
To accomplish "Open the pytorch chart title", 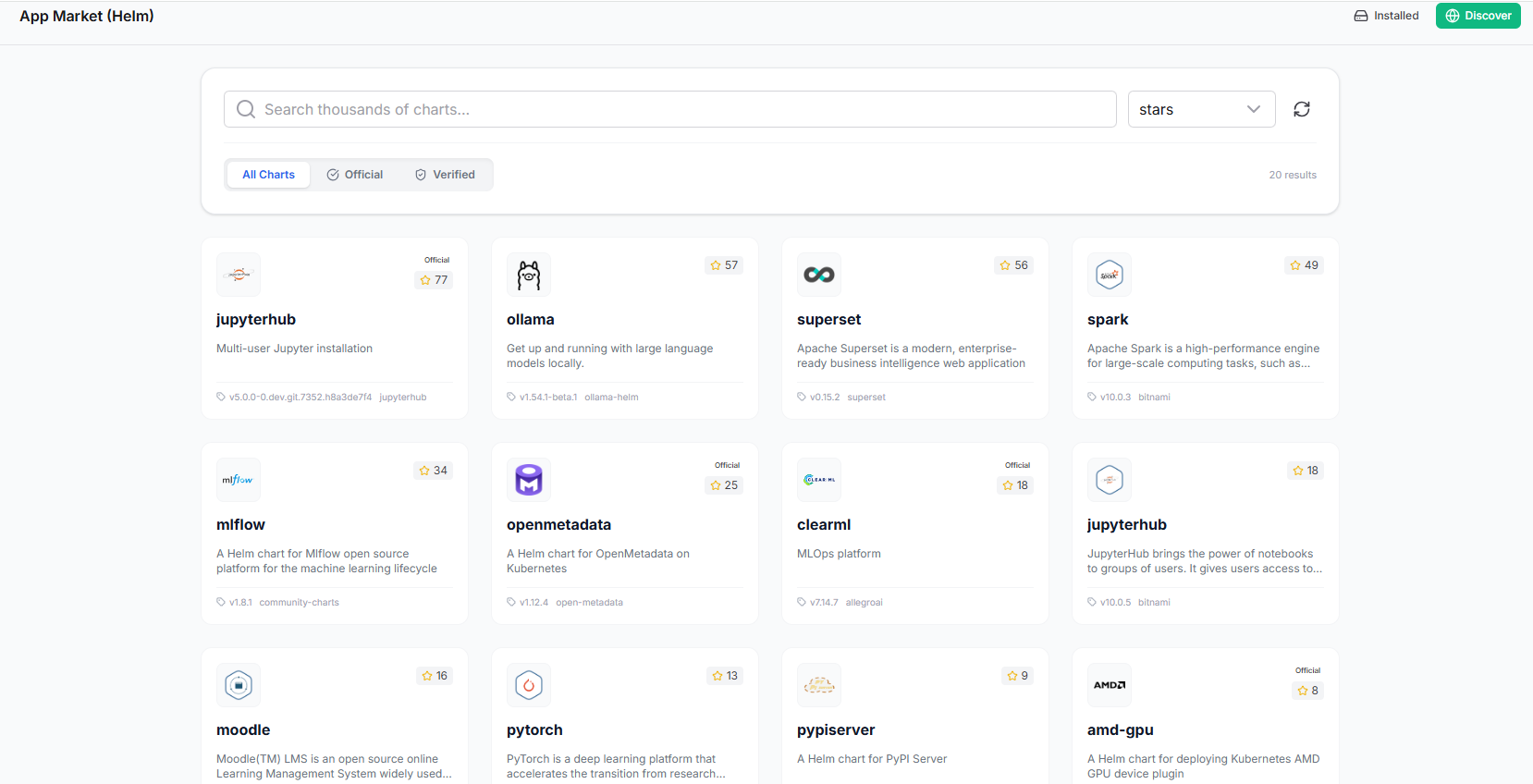I will 534,730.
